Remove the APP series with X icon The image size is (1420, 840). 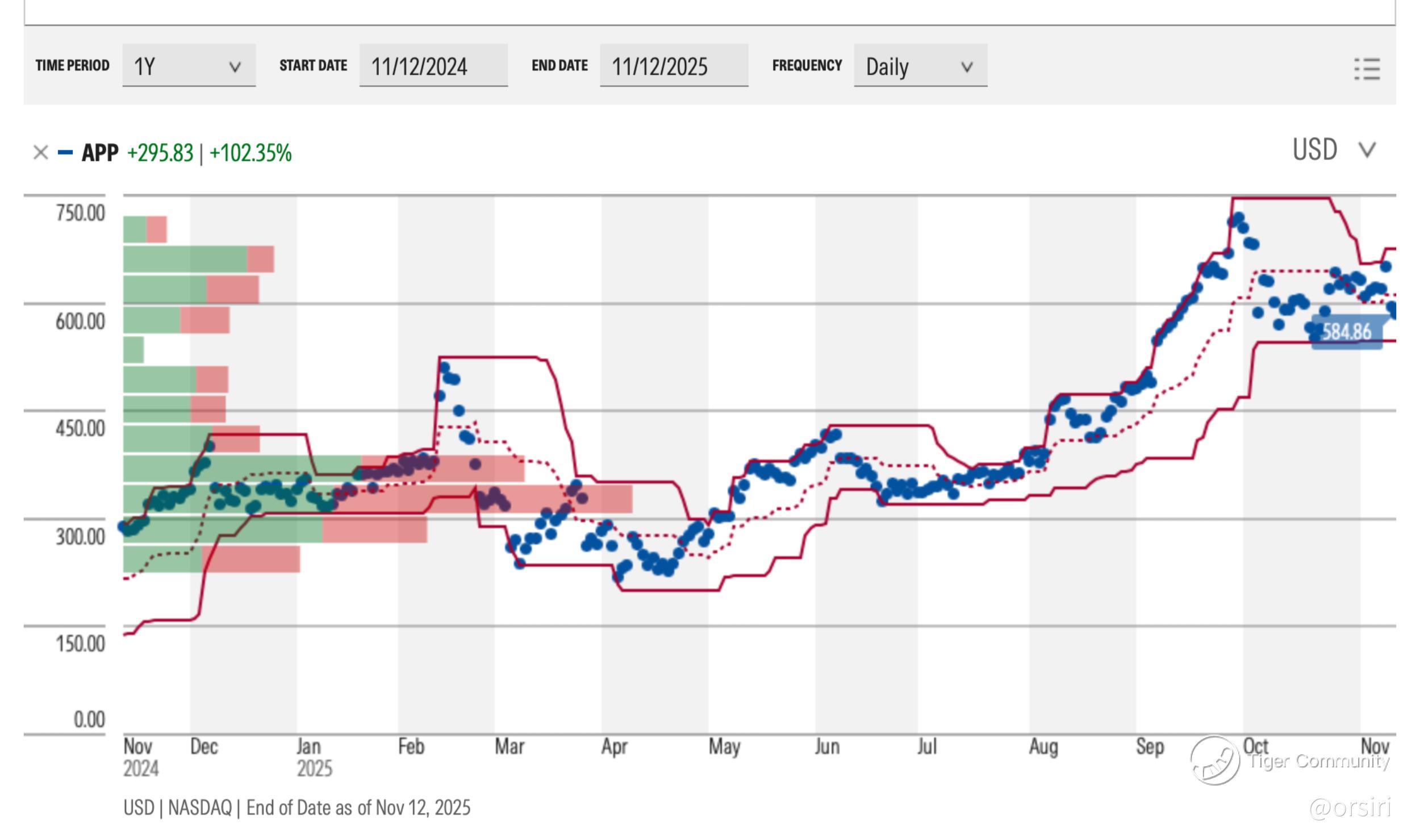pyautogui.click(x=40, y=152)
